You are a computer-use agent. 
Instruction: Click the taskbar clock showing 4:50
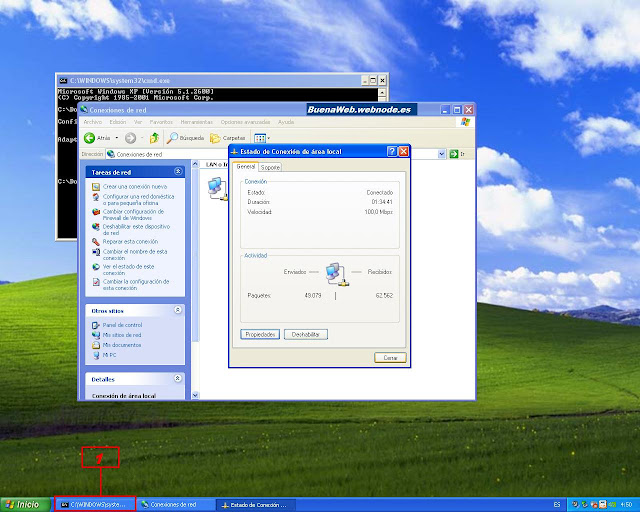[x=626, y=505]
